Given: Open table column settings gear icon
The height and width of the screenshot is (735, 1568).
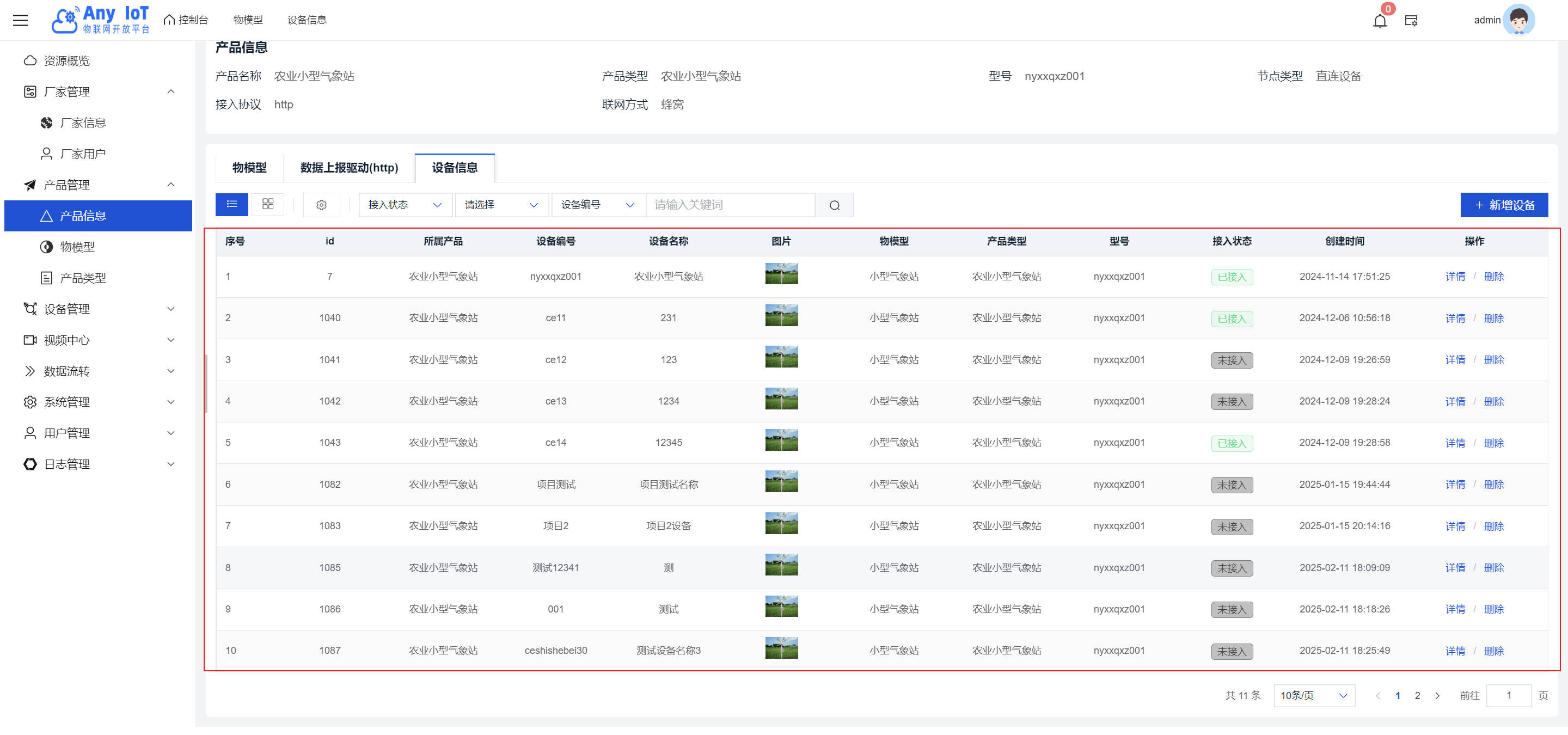Looking at the screenshot, I should point(321,205).
